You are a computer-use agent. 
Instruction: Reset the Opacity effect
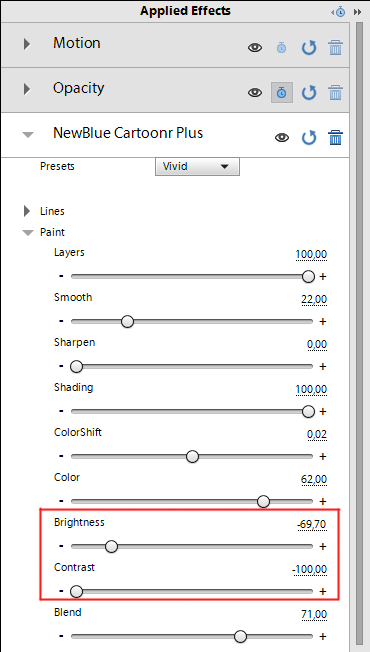pyautogui.click(x=308, y=92)
